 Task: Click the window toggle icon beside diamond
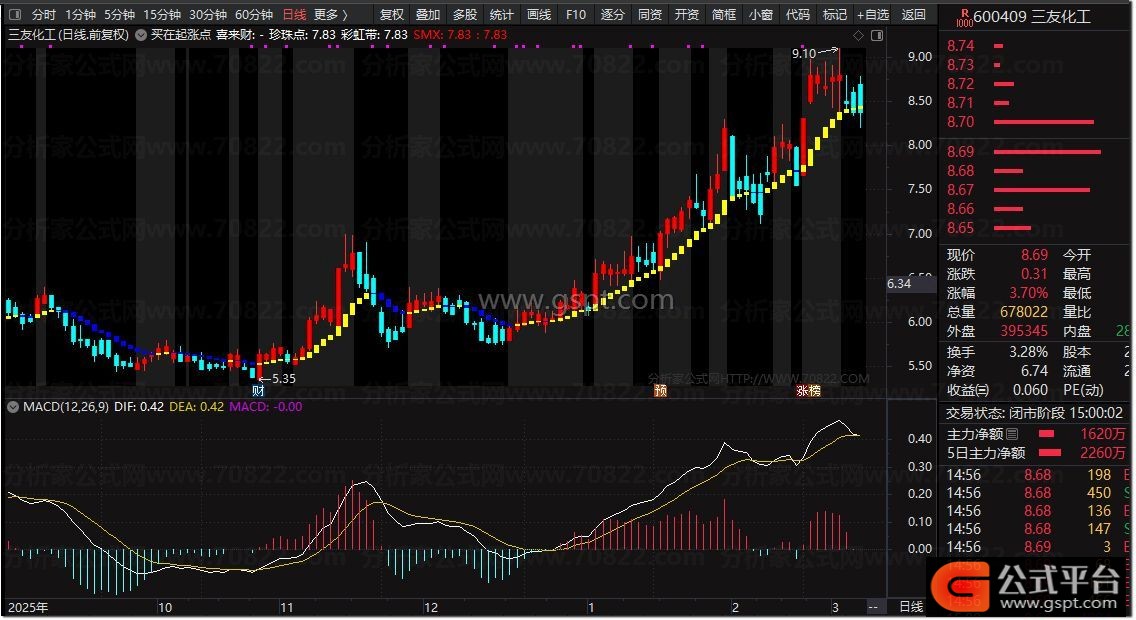pos(877,35)
